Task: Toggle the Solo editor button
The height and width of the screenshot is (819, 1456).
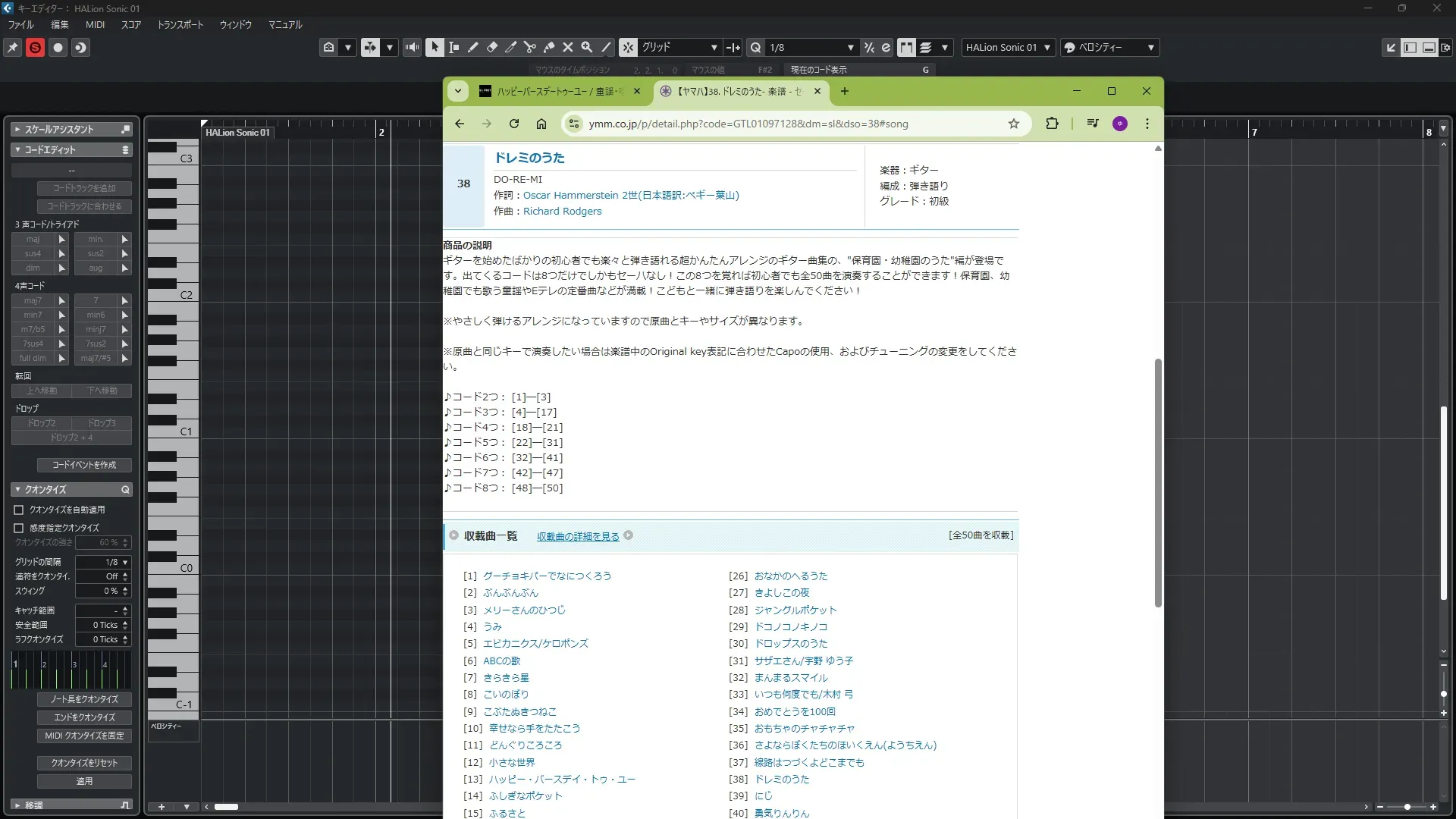Action: pyautogui.click(x=35, y=48)
